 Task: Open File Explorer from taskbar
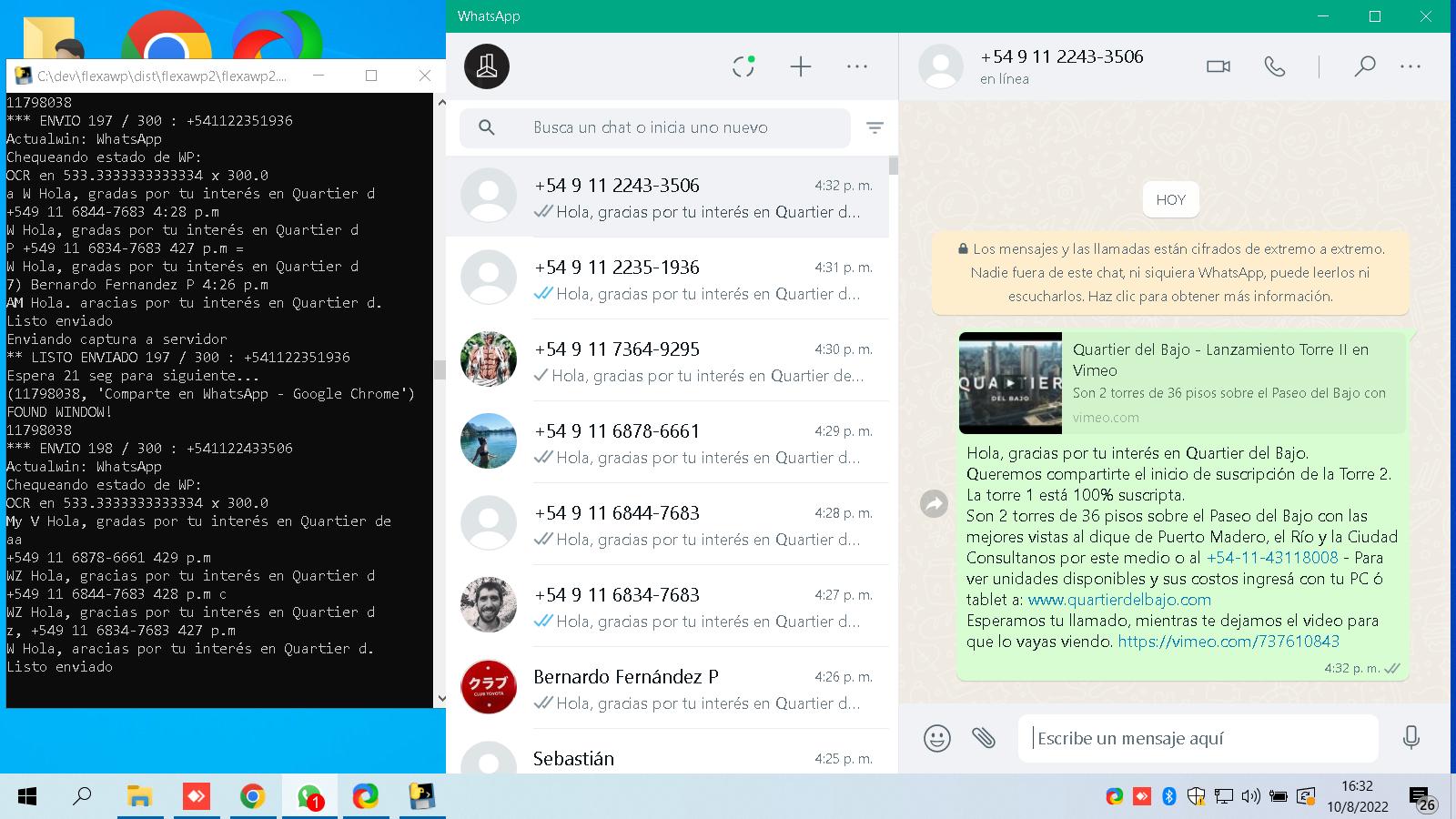[x=139, y=797]
